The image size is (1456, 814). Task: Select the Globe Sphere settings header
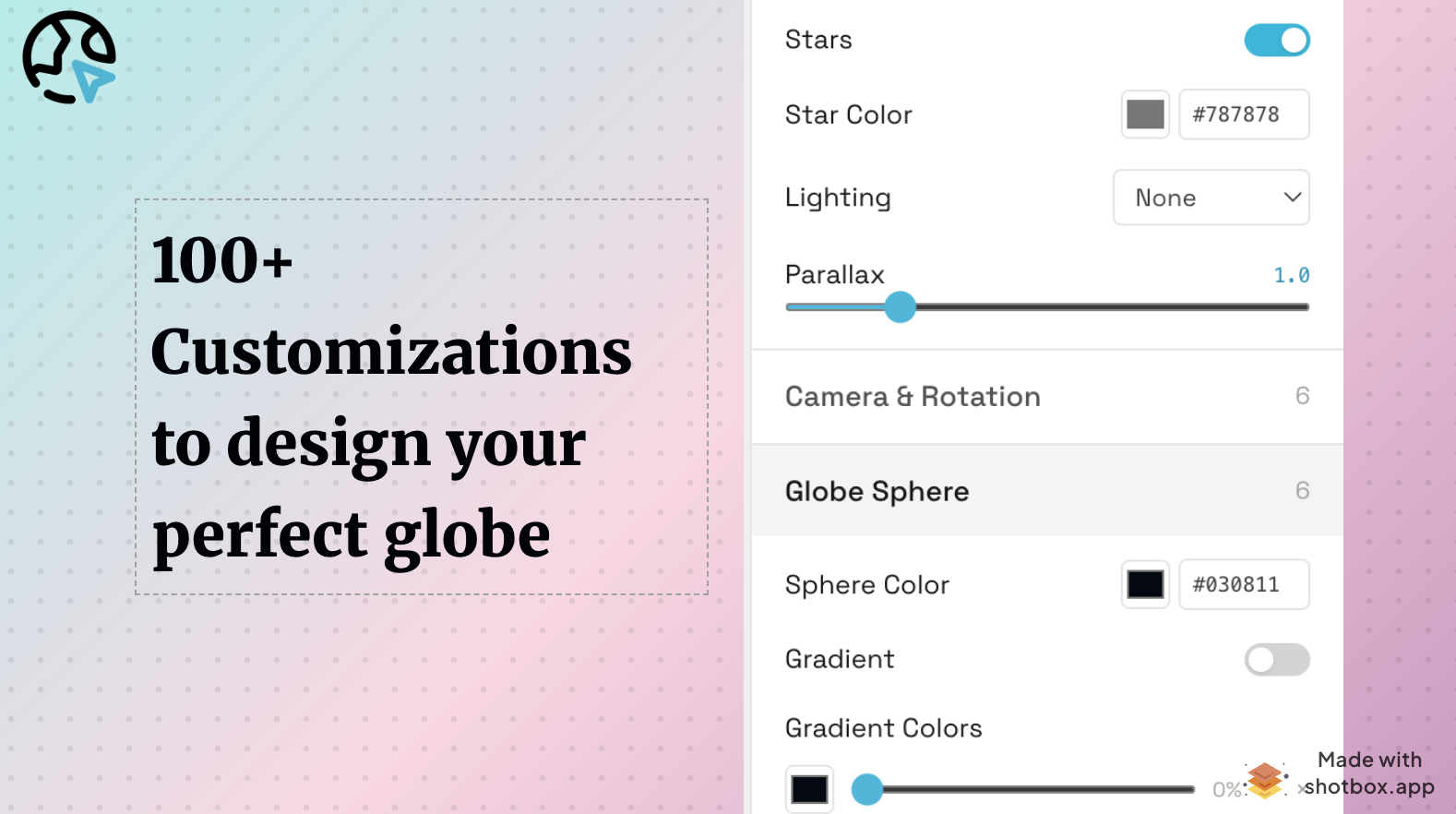[877, 491]
